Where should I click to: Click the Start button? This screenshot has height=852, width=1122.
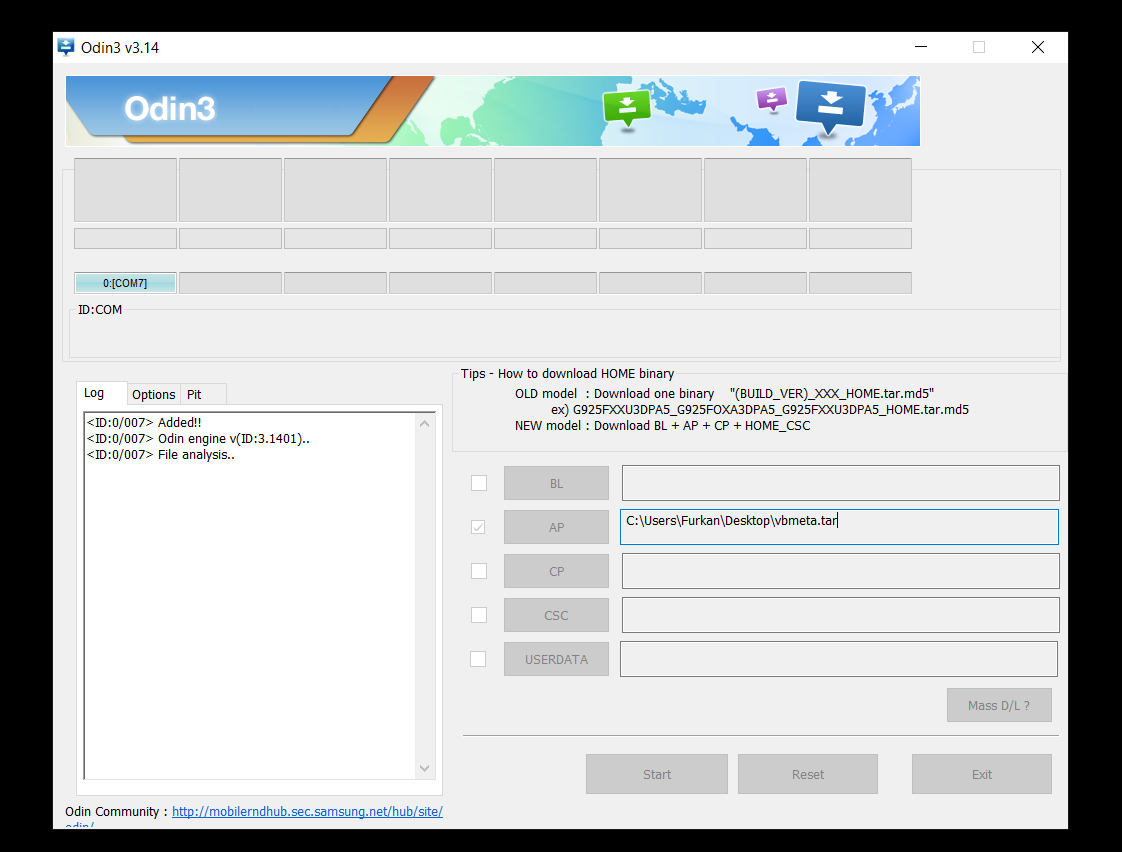657,774
